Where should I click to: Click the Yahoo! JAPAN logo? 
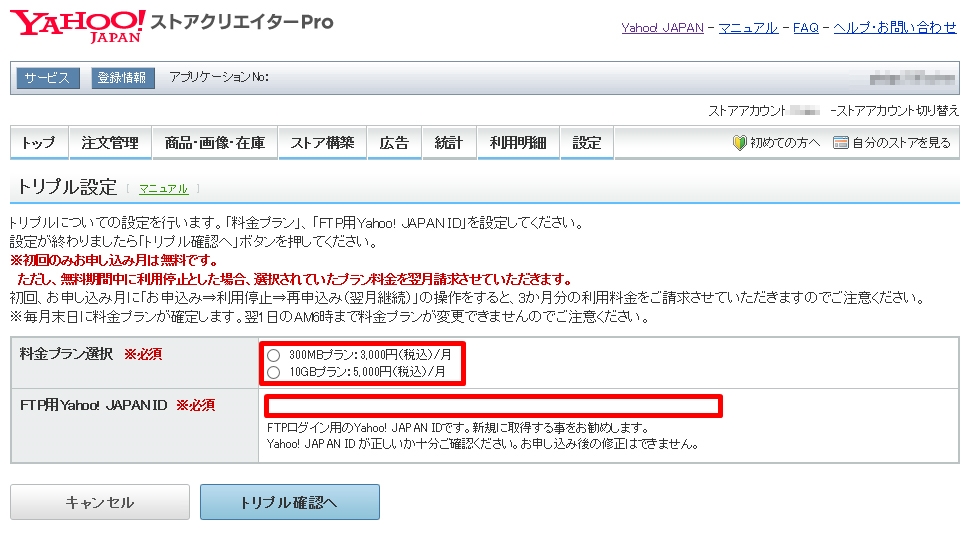click(x=77, y=25)
